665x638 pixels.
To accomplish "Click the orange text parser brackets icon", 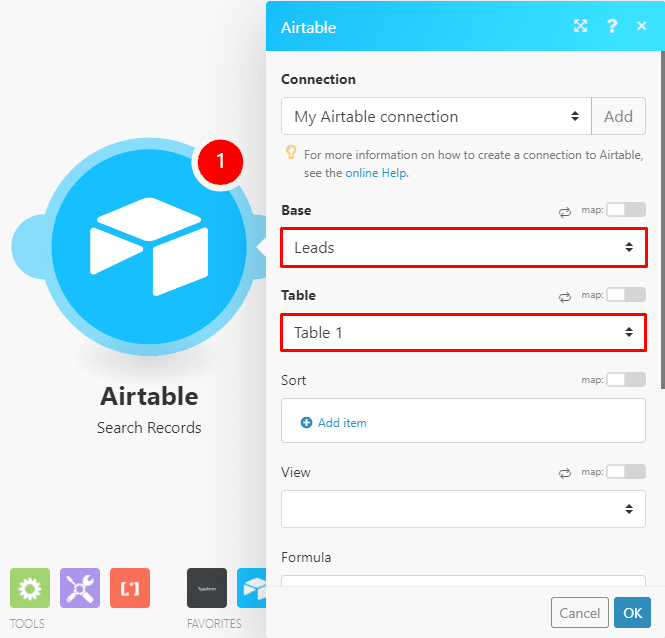I will [130, 588].
